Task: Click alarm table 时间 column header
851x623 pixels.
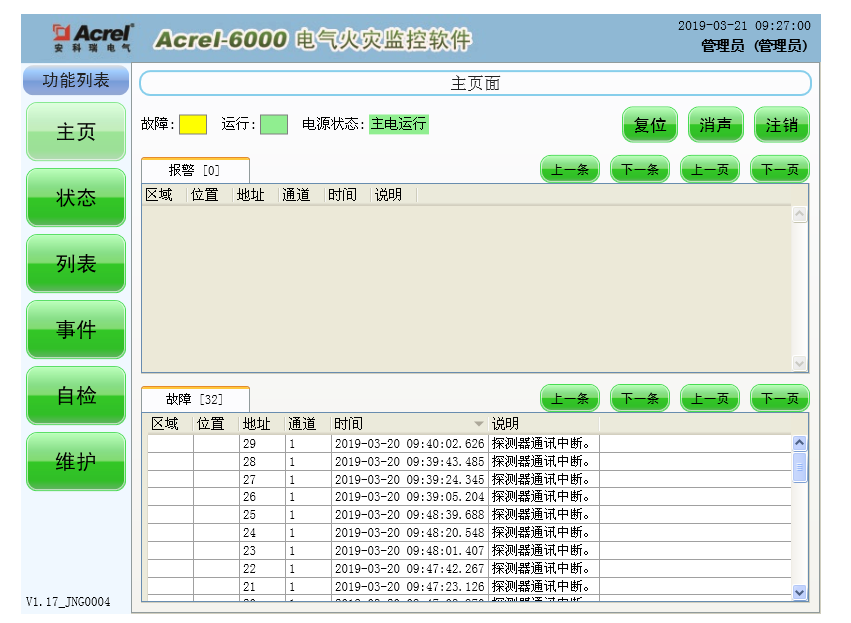Action: tap(347, 194)
